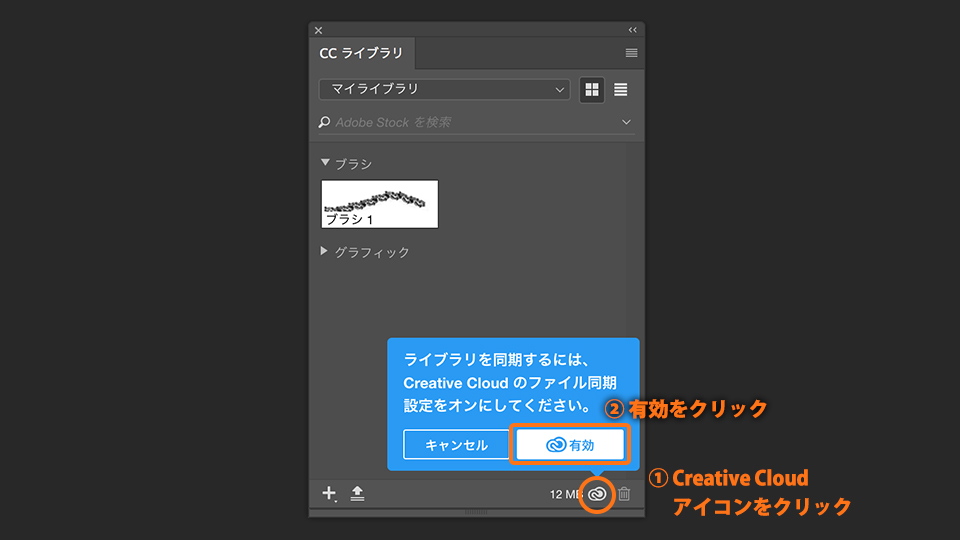Switch to grid view icon

pos(592,90)
